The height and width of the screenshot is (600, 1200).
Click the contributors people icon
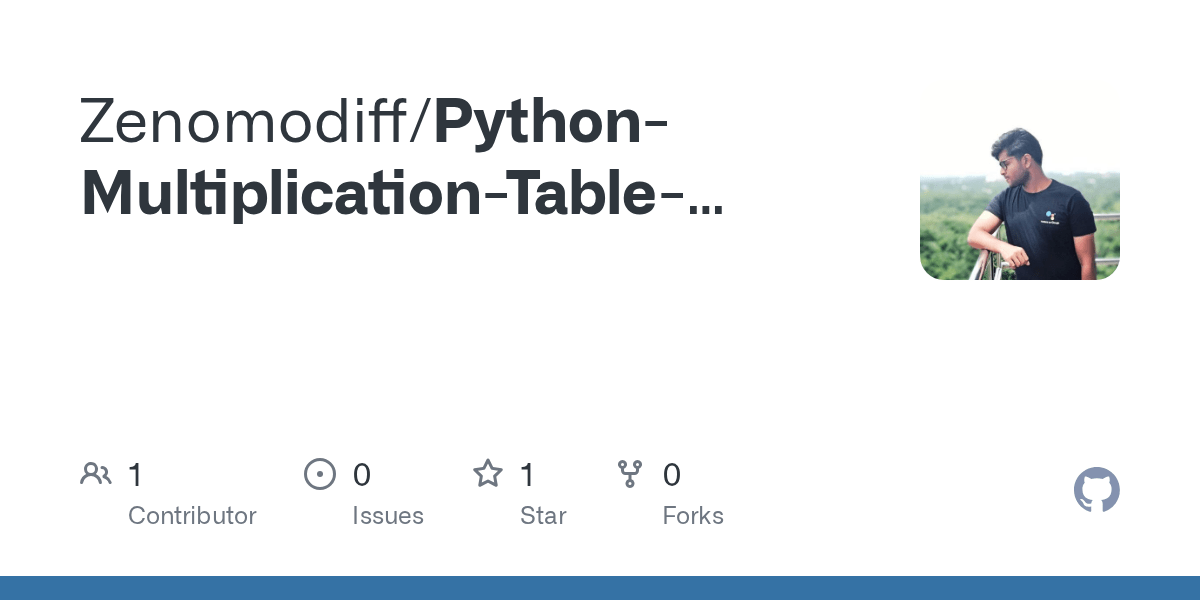96,474
